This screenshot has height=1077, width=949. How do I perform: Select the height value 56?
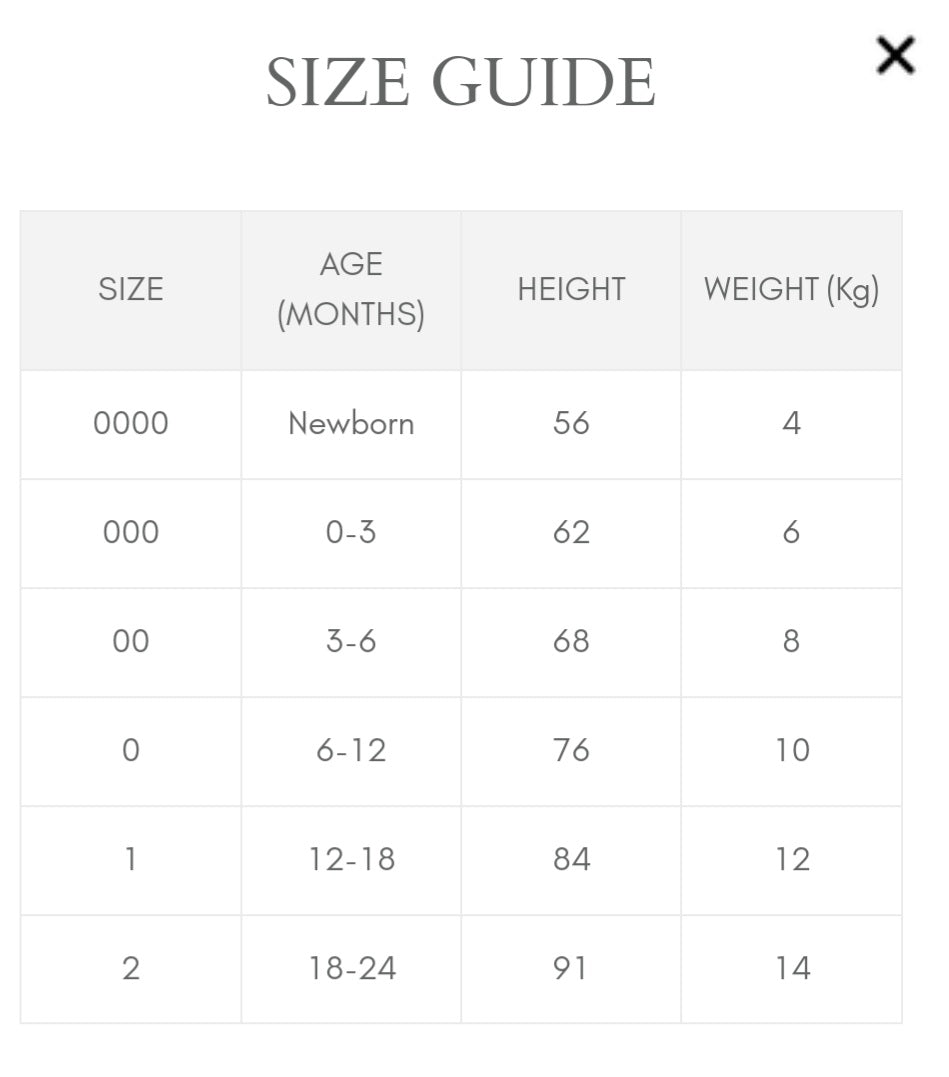tap(571, 424)
